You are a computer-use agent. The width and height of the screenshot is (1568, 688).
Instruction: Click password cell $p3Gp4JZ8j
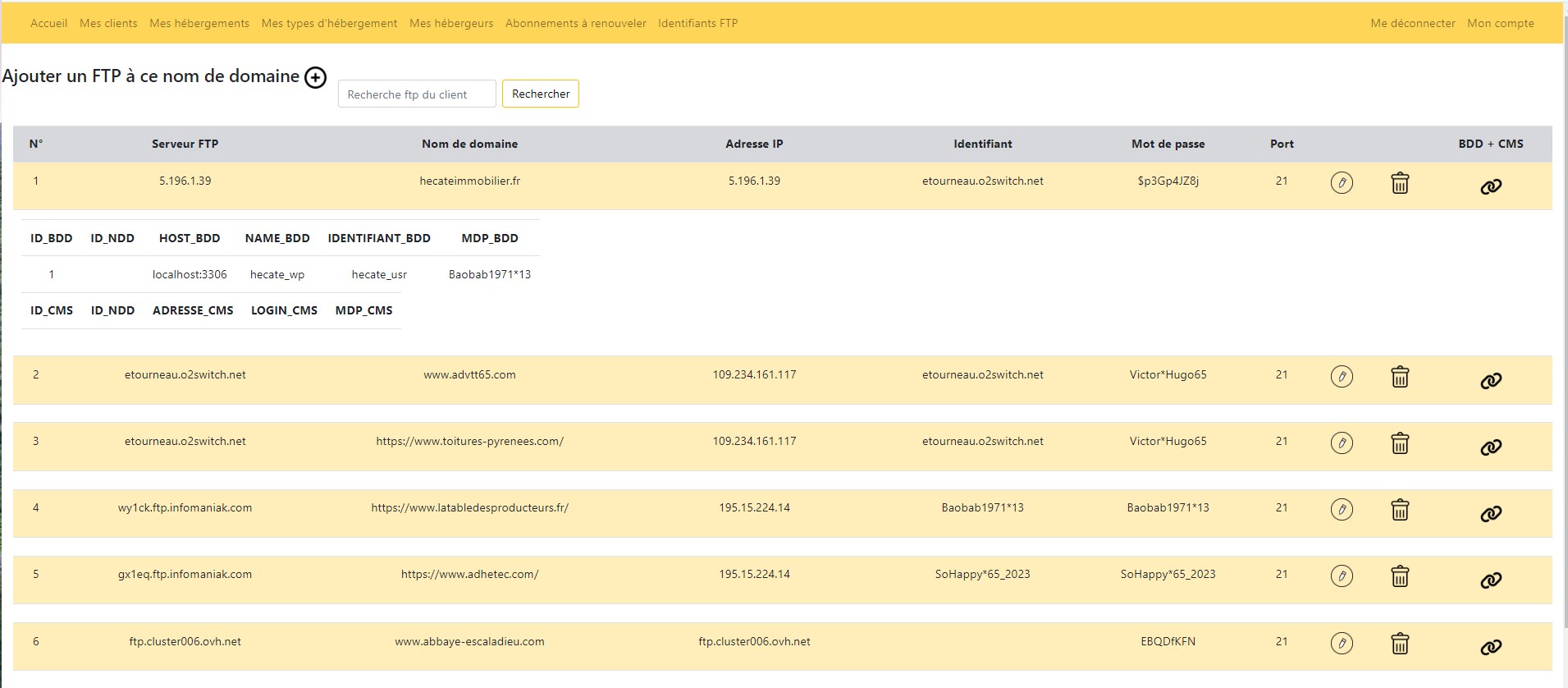[1168, 181]
